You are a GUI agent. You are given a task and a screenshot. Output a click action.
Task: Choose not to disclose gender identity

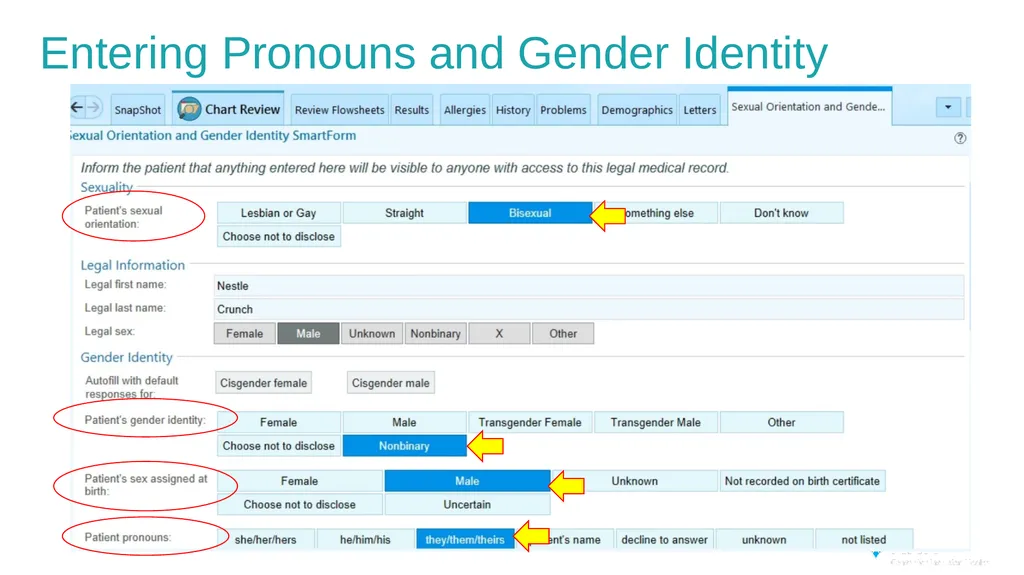coord(278,446)
